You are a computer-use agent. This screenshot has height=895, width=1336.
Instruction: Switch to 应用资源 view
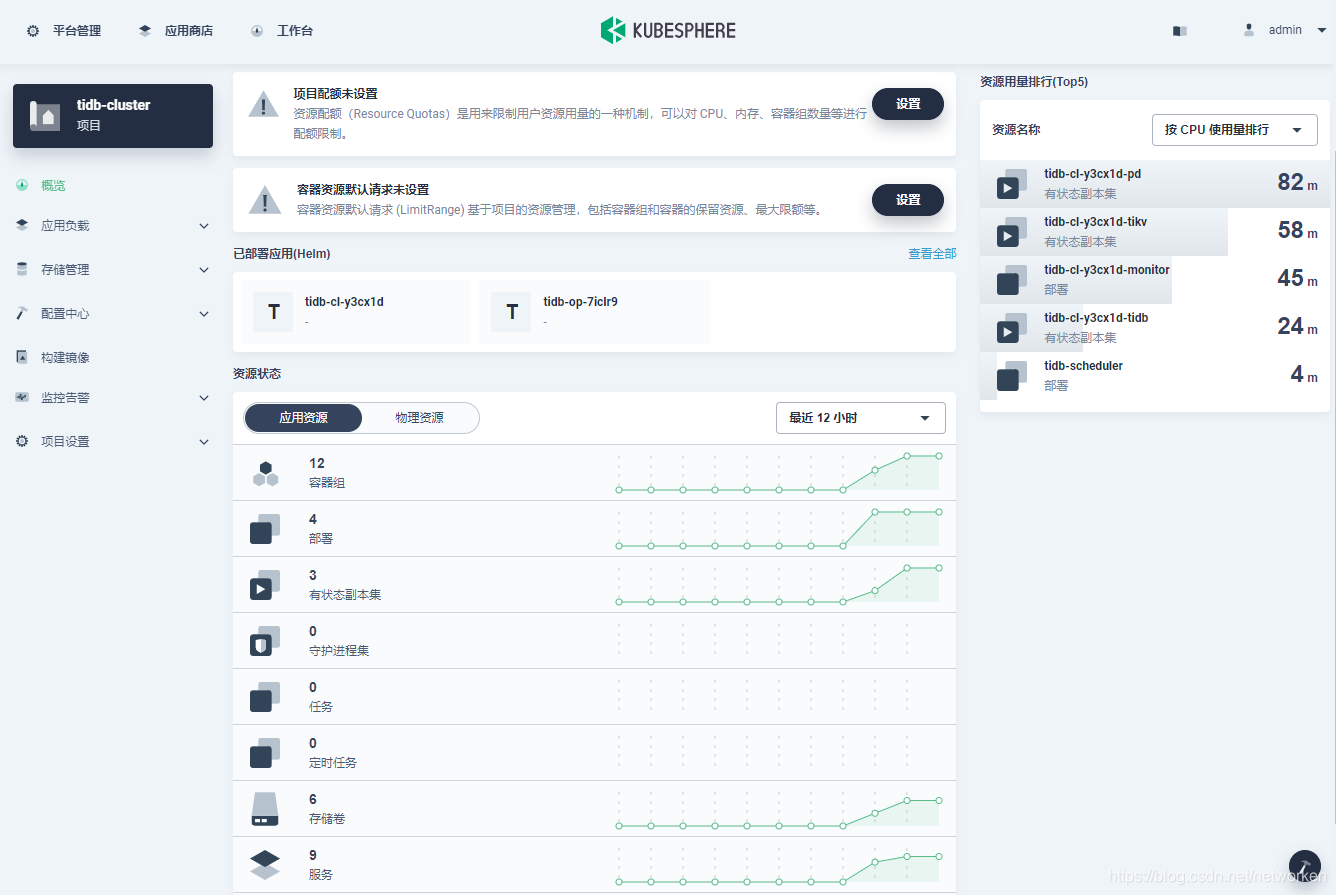click(303, 418)
